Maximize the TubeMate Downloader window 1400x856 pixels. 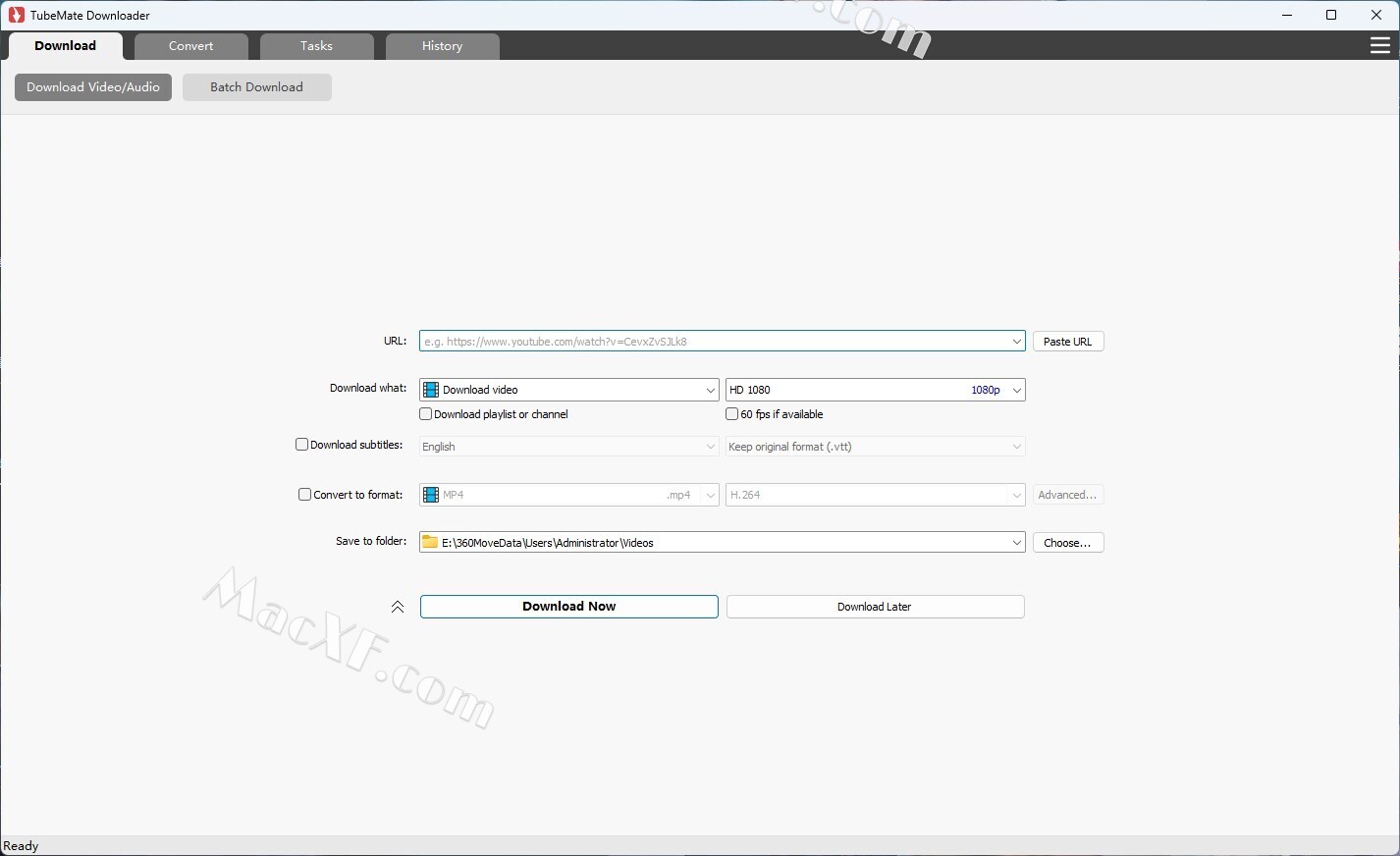coord(1331,15)
